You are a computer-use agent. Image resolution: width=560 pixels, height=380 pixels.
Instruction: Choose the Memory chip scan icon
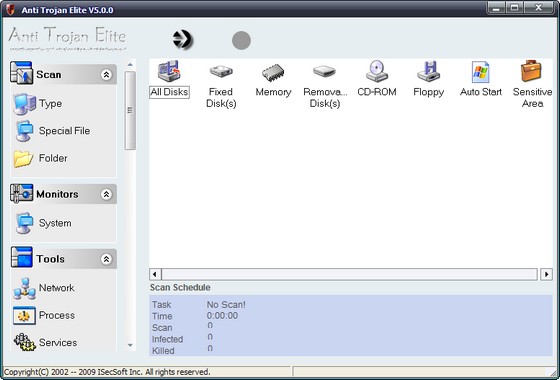pyautogui.click(x=273, y=72)
